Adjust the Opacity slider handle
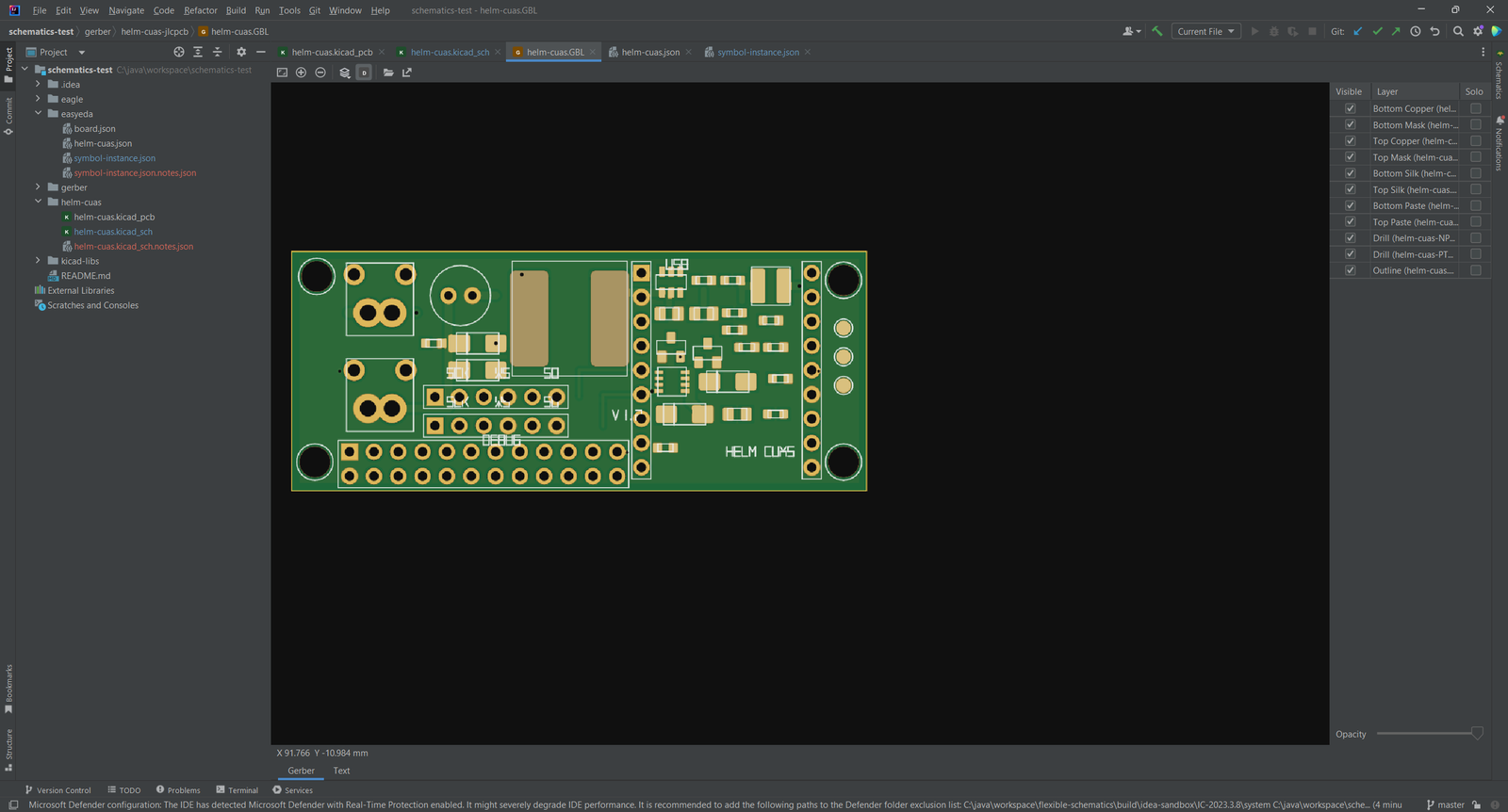This screenshot has height=812, width=1508. pos(1477,734)
